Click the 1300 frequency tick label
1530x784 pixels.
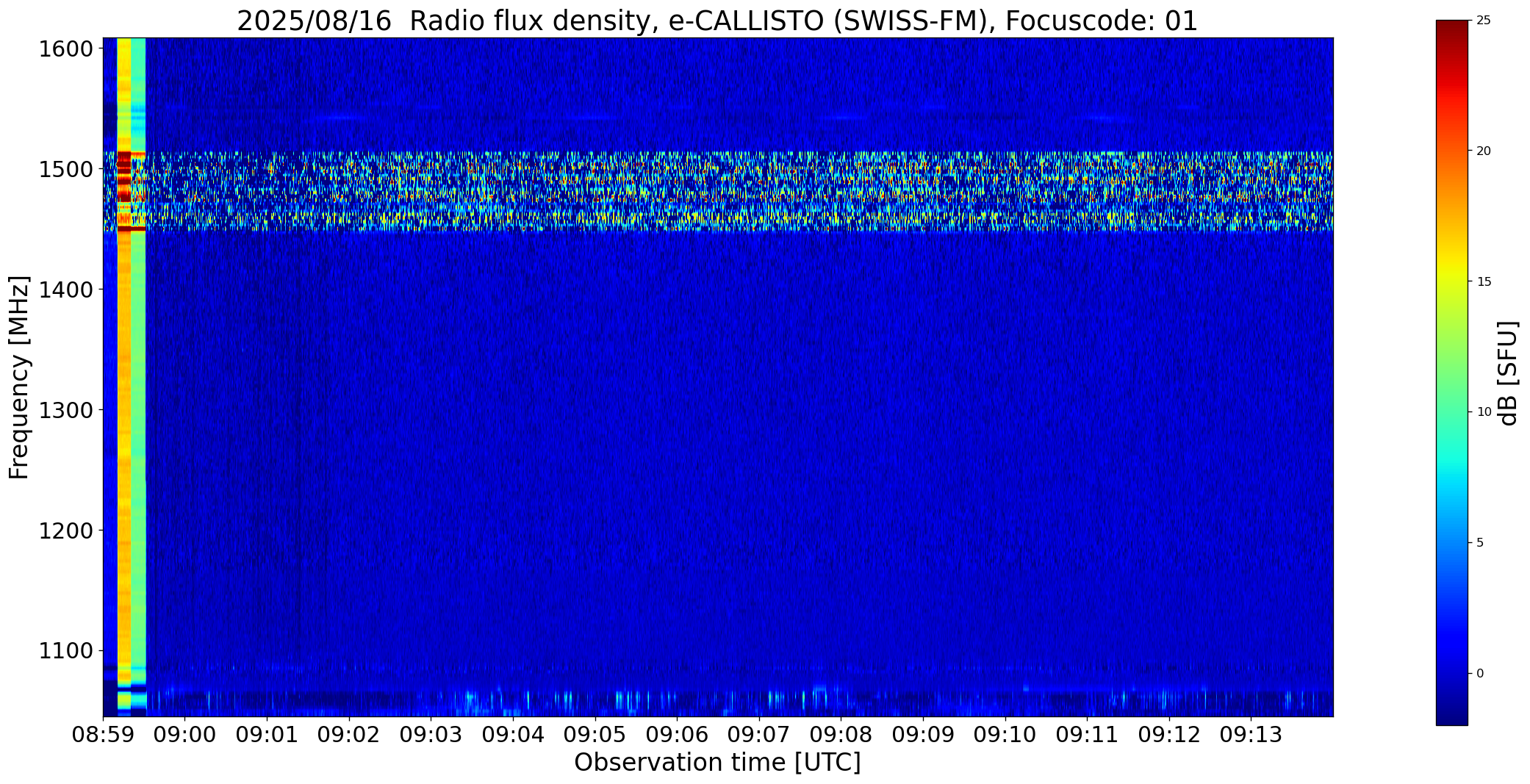(x=65, y=410)
